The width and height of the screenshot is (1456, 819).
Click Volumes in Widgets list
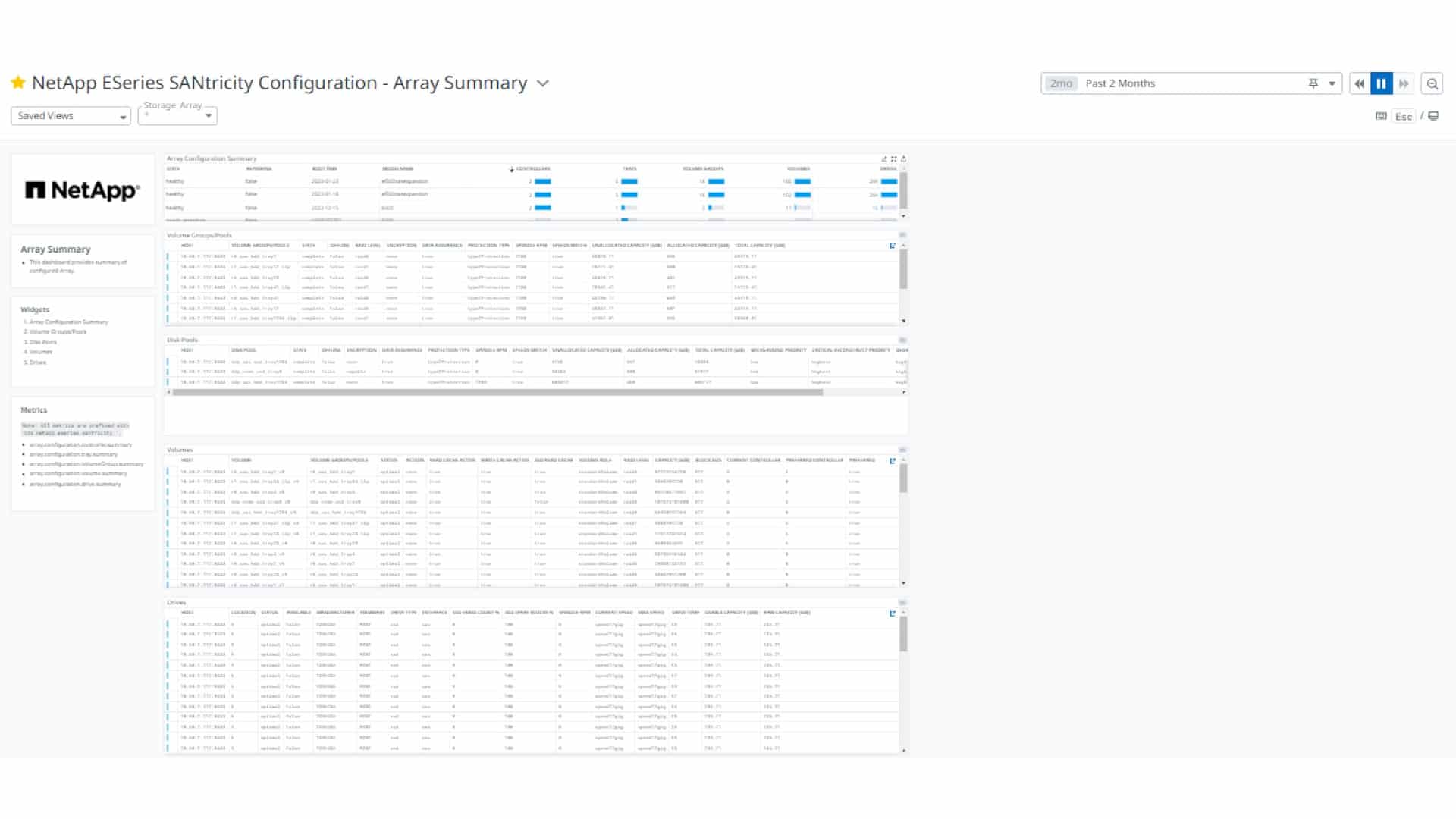(x=41, y=352)
